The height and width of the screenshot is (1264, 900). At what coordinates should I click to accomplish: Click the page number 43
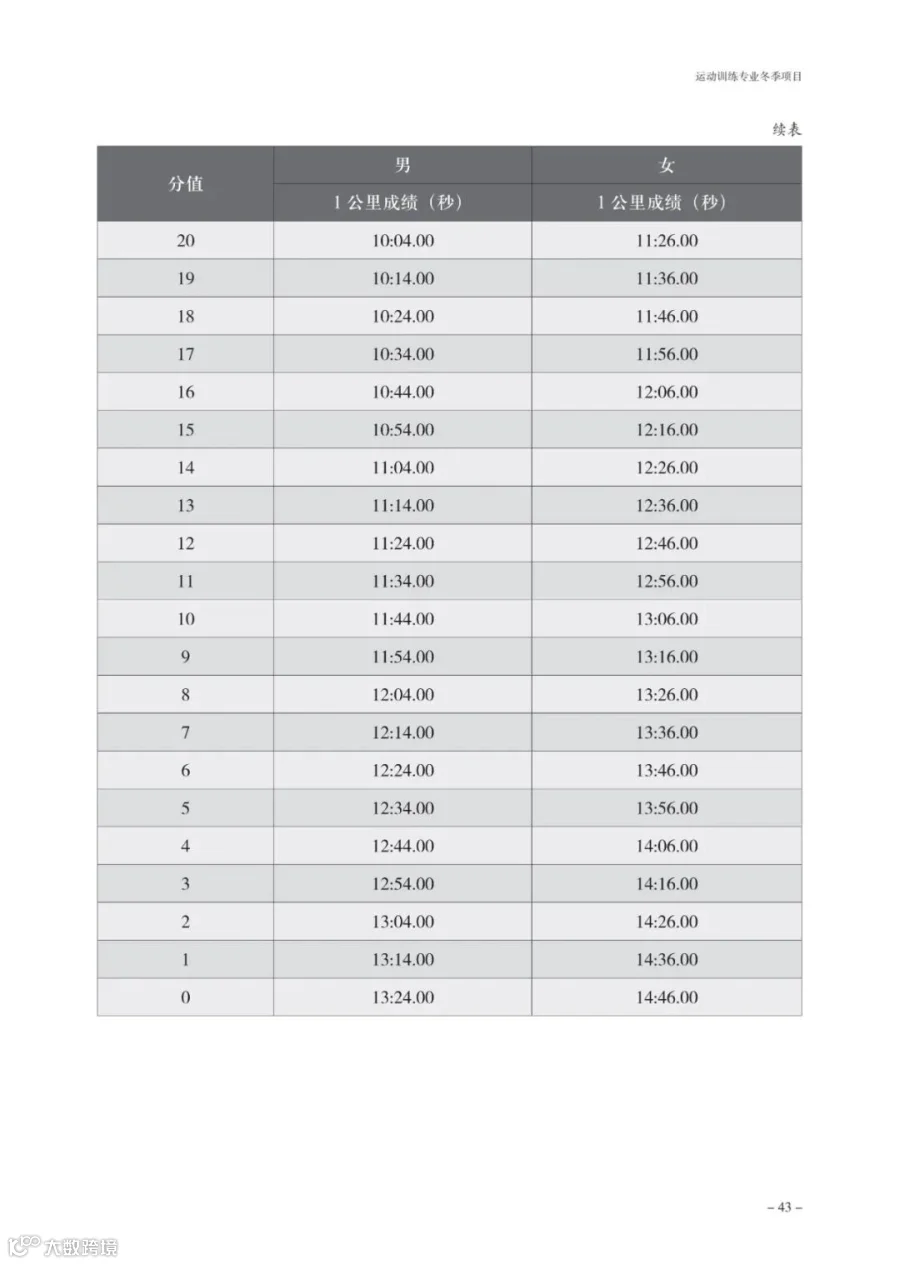click(784, 1207)
